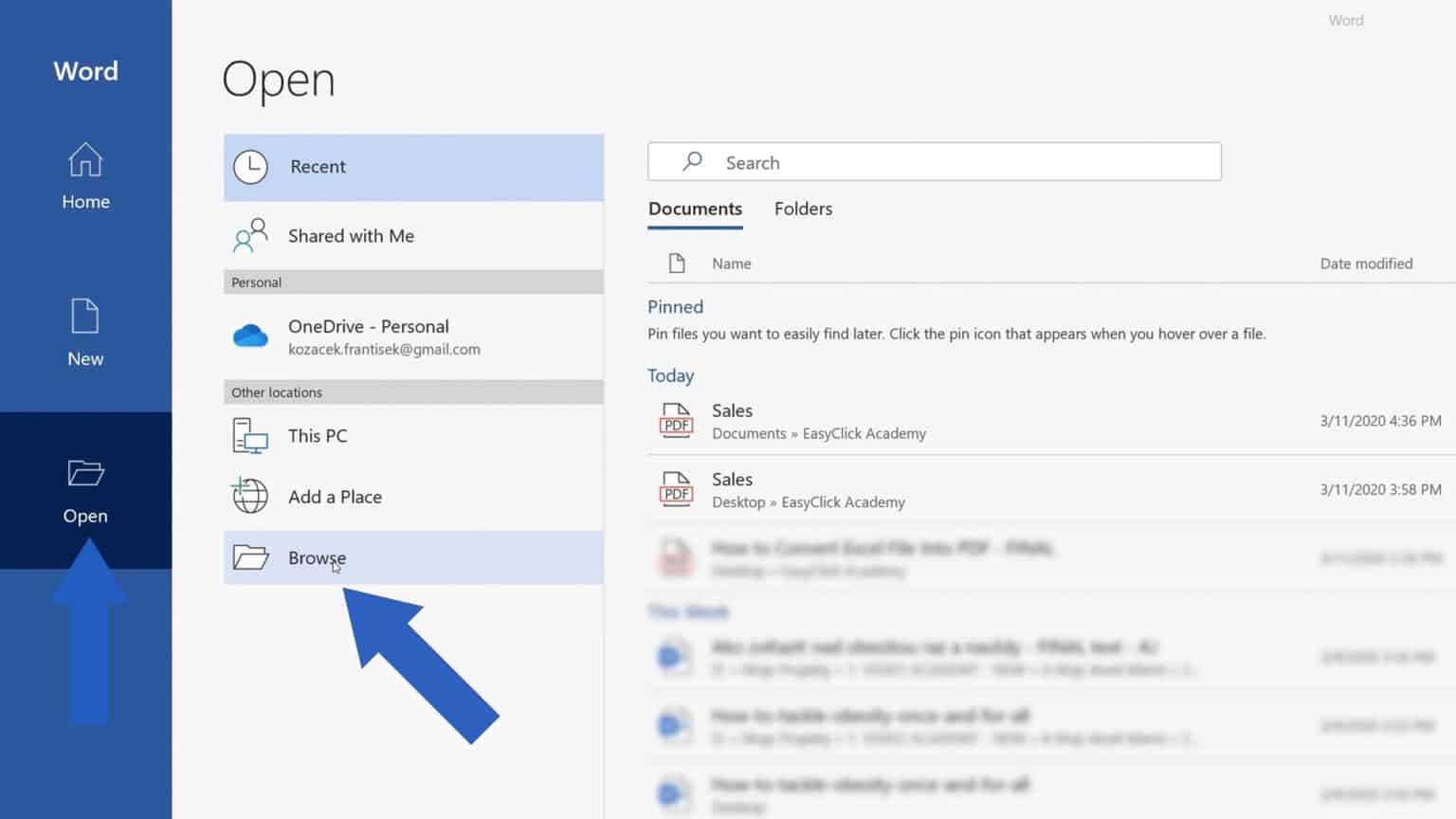Image resolution: width=1456 pixels, height=819 pixels.
Task: Switch to the Folders tab
Action: 802,209
